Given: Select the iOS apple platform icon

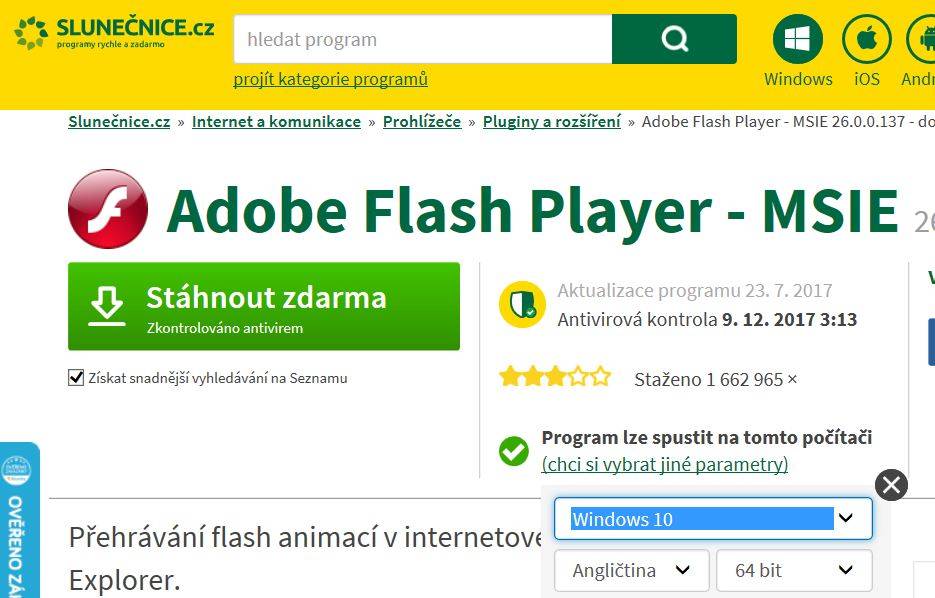Looking at the screenshot, I should click(866, 39).
